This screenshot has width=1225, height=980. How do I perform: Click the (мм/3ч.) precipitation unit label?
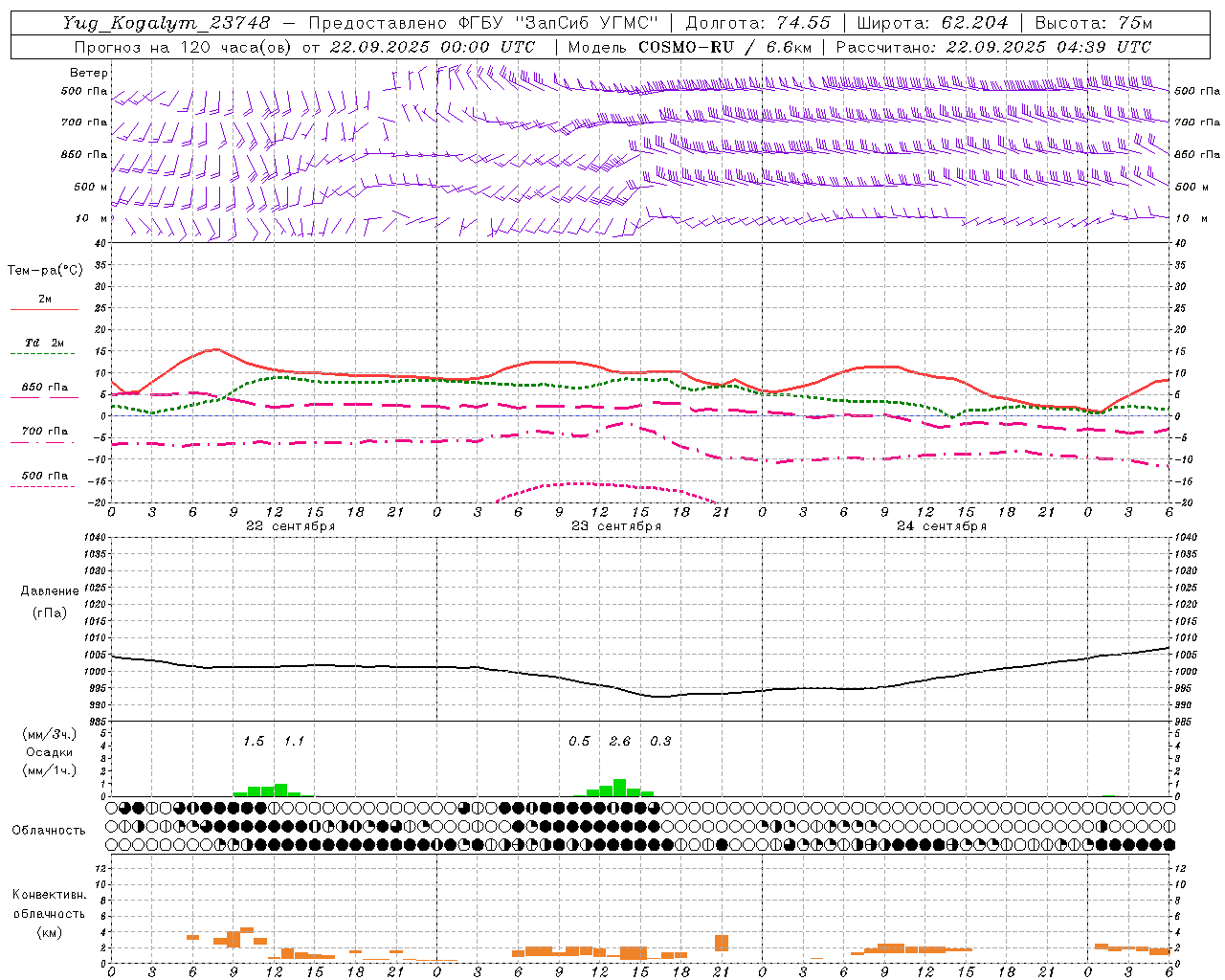pyautogui.click(x=50, y=734)
